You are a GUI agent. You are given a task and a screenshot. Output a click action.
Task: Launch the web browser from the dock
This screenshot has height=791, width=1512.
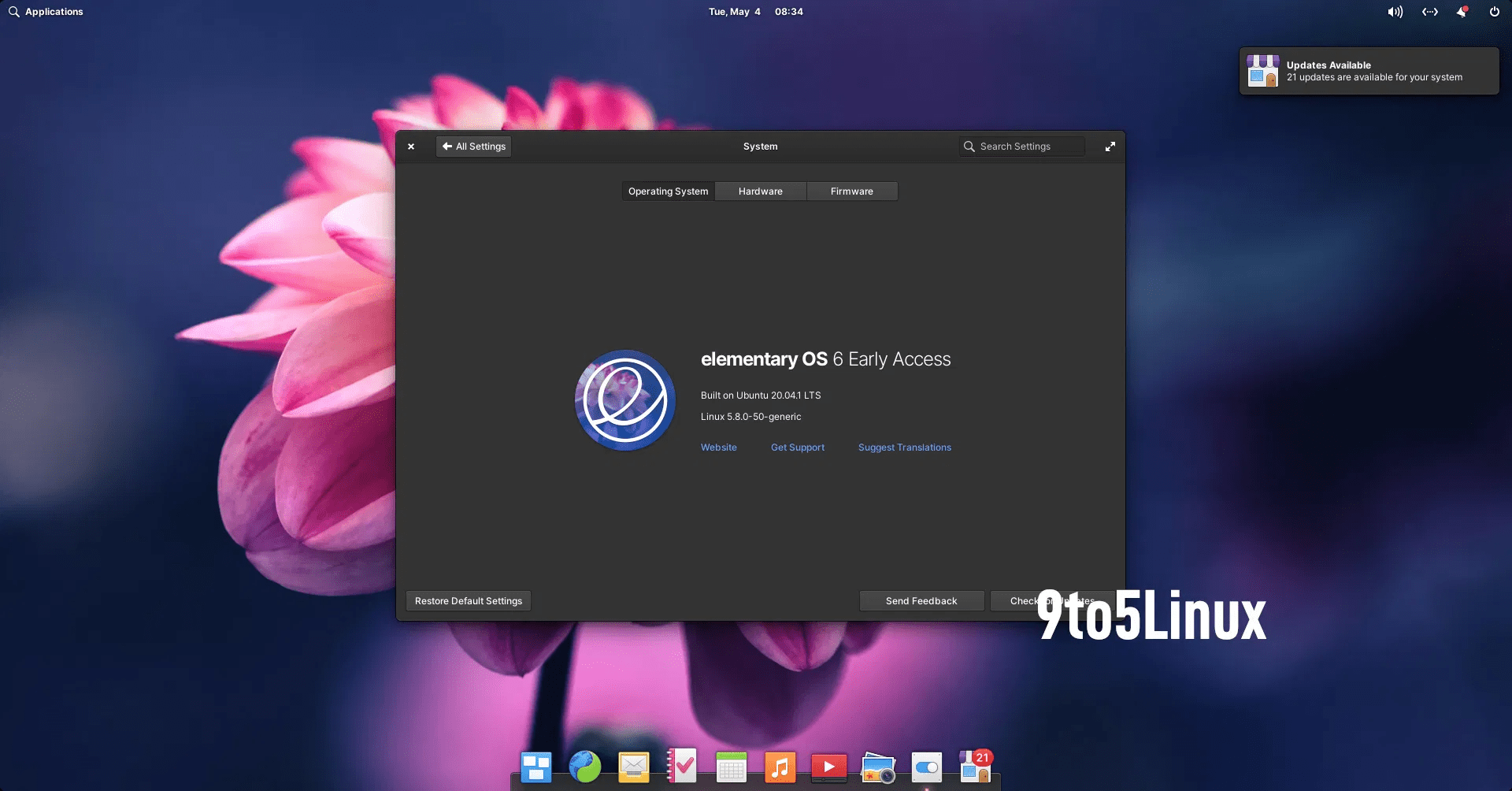pos(585,767)
